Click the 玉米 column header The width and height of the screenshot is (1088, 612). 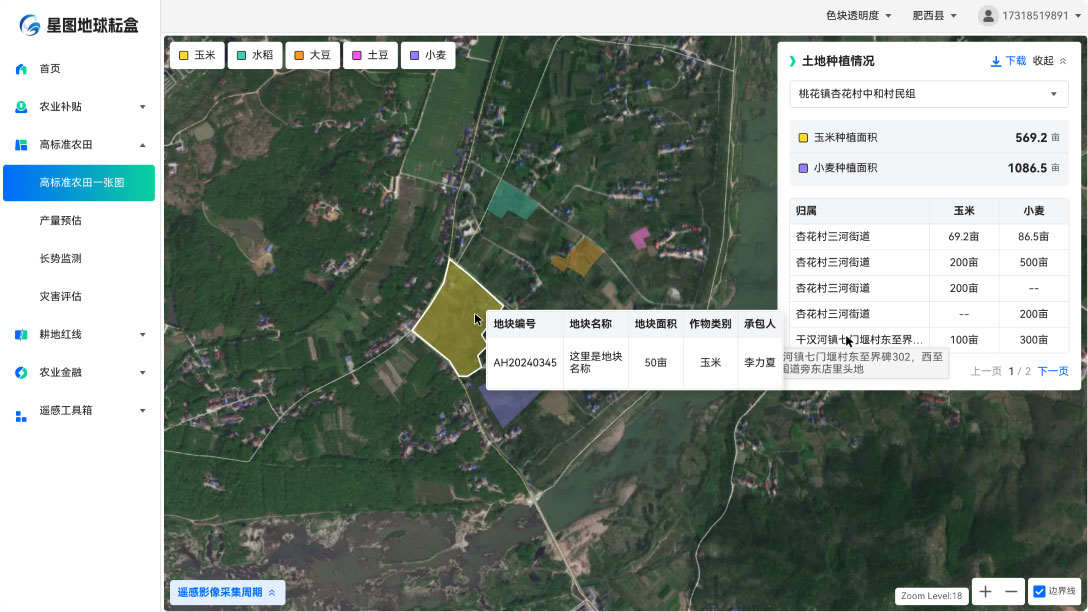[x=964, y=211]
